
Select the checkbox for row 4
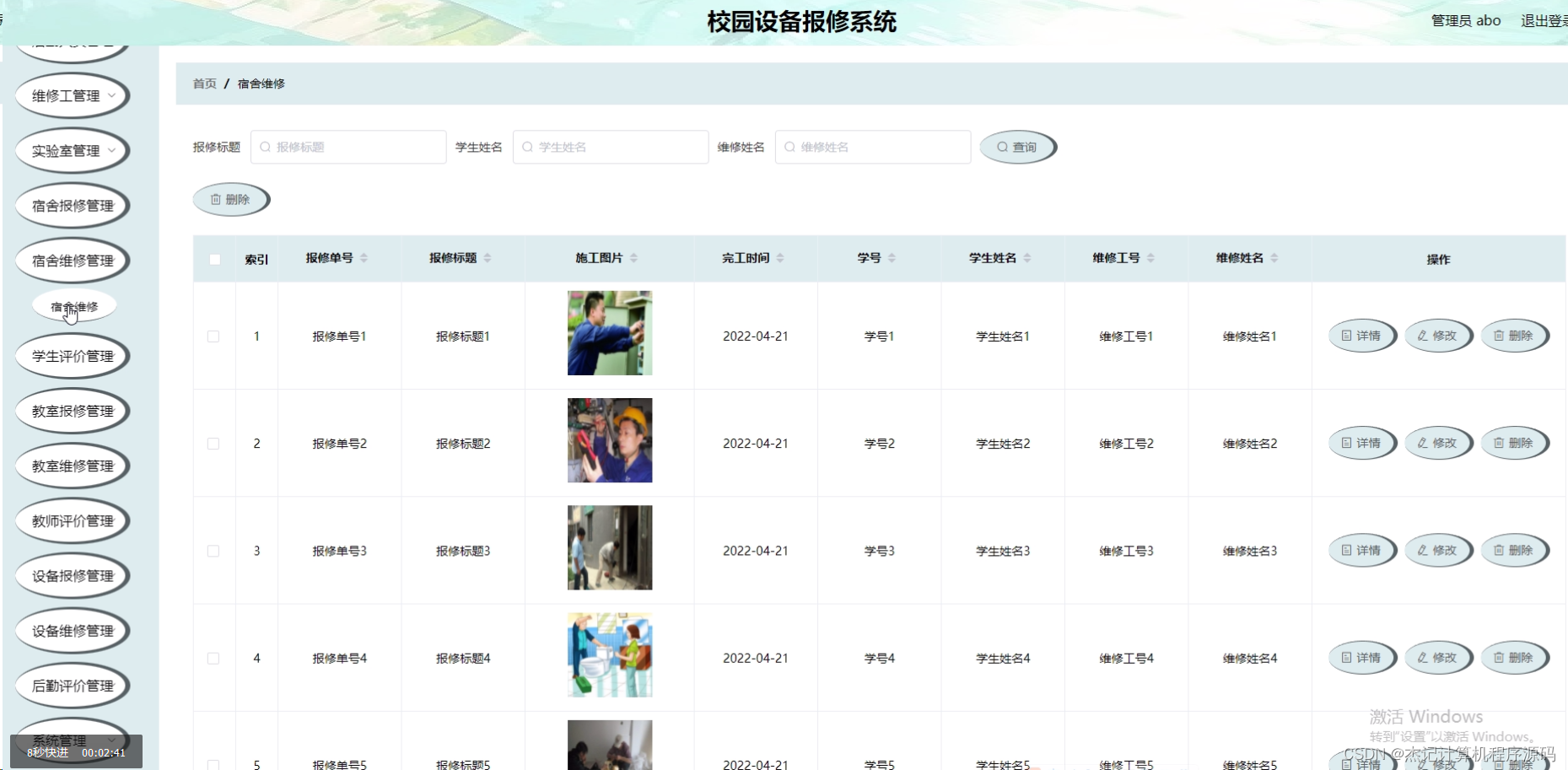tap(213, 659)
